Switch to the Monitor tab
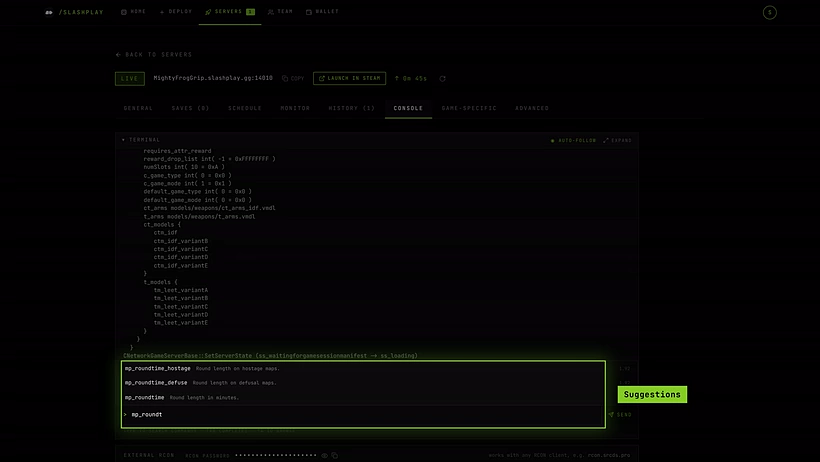This screenshot has width=820, height=462. coord(295,108)
